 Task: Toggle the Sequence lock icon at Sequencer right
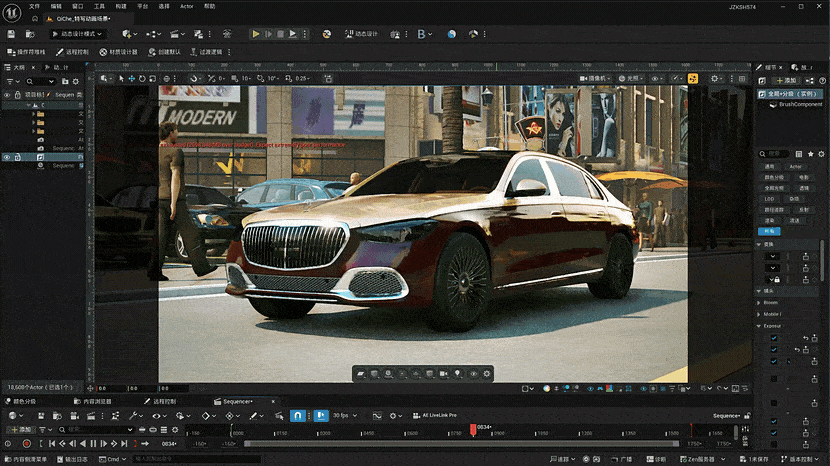pos(747,416)
